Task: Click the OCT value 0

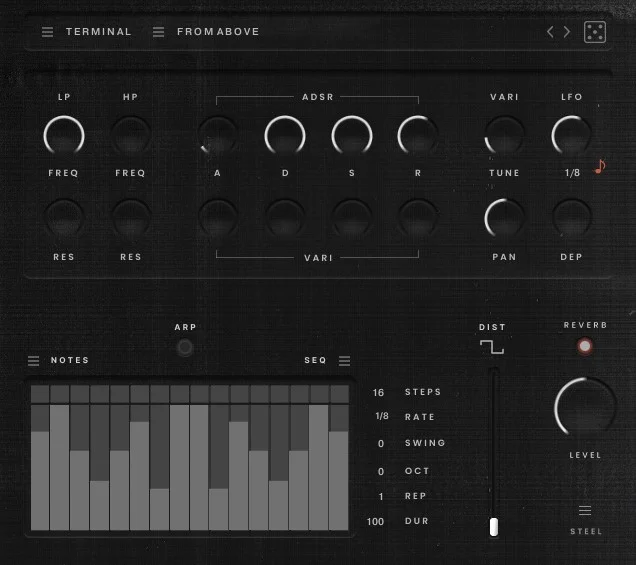Action: 381,472
